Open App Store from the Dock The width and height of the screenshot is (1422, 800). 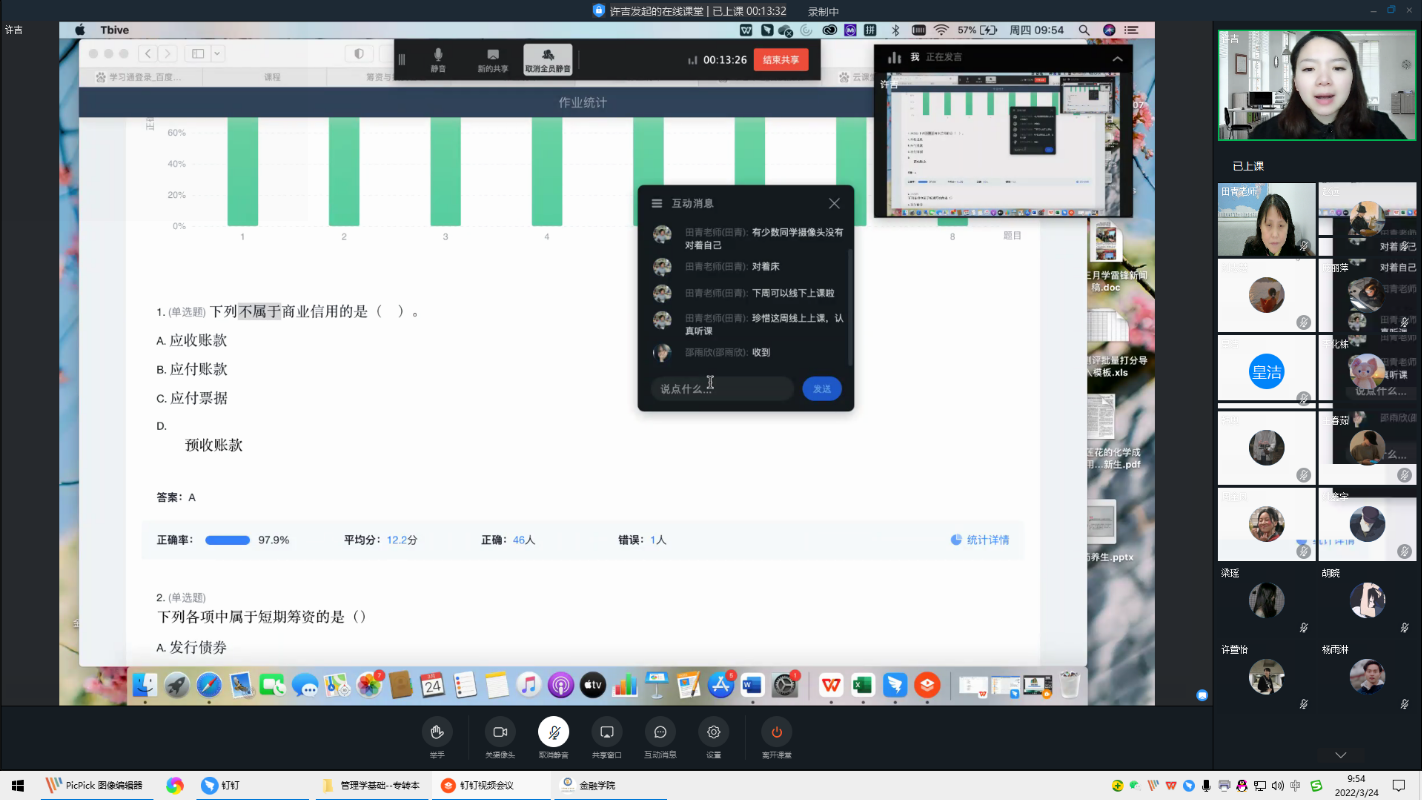(x=721, y=685)
